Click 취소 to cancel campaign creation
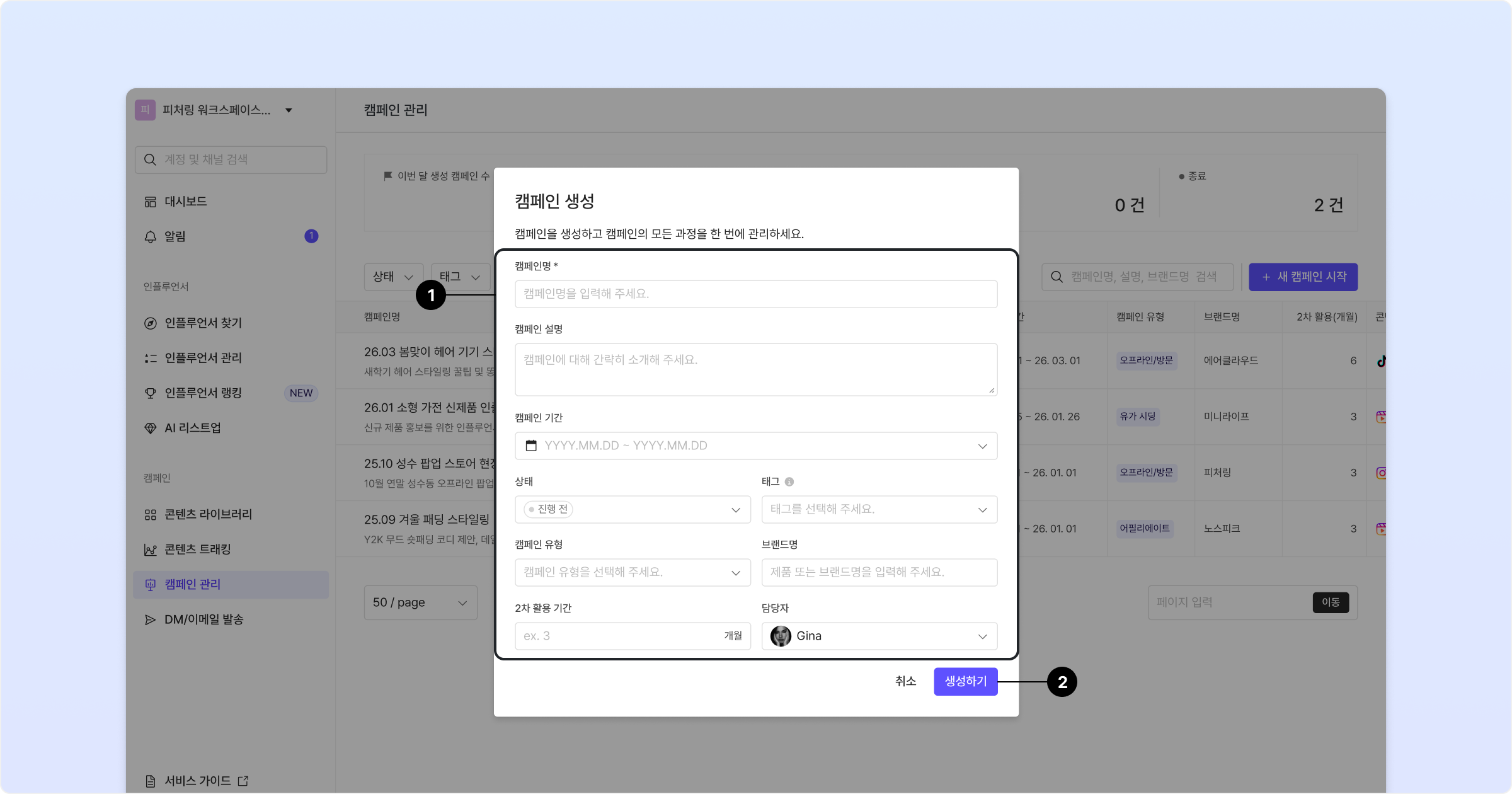 click(x=905, y=681)
